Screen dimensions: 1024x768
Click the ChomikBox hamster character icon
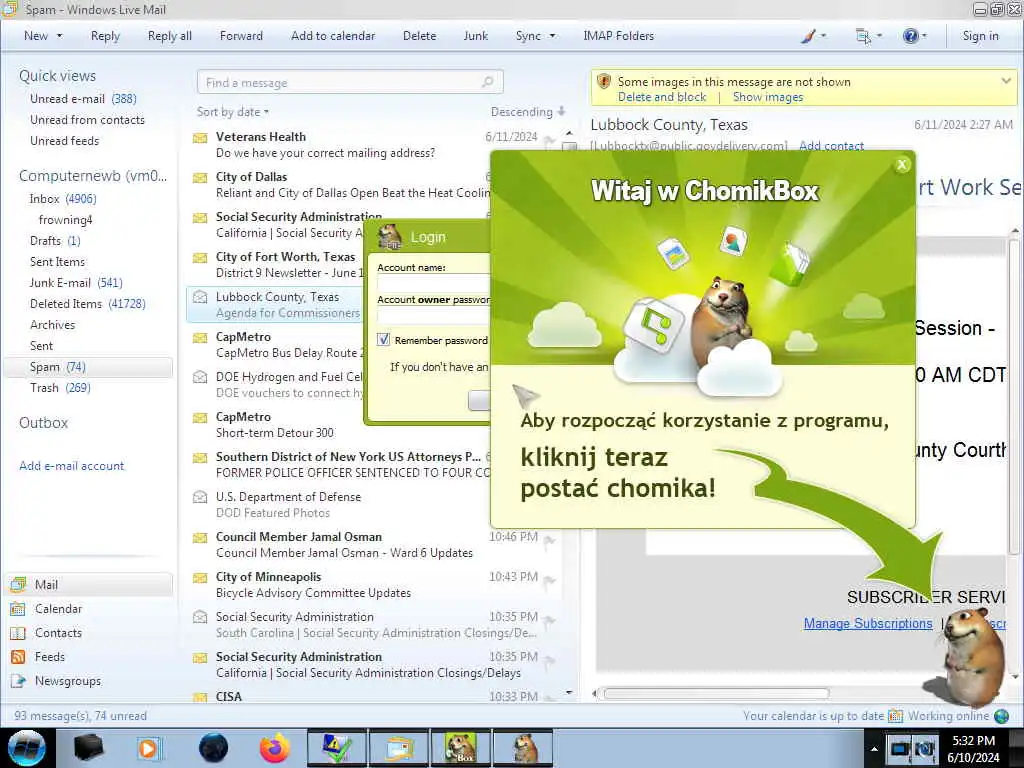(x=973, y=656)
